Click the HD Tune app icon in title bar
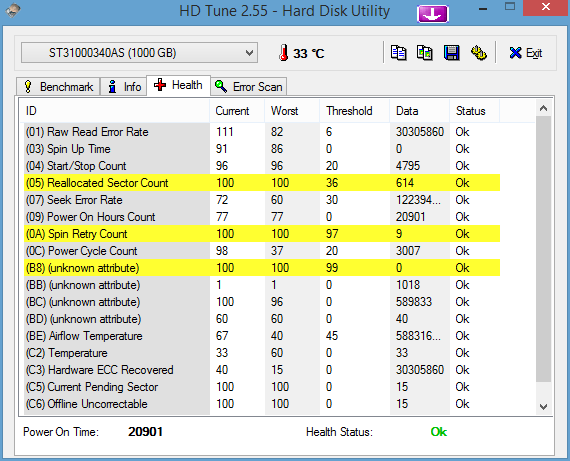570x461 pixels. [x=13, y=10]
